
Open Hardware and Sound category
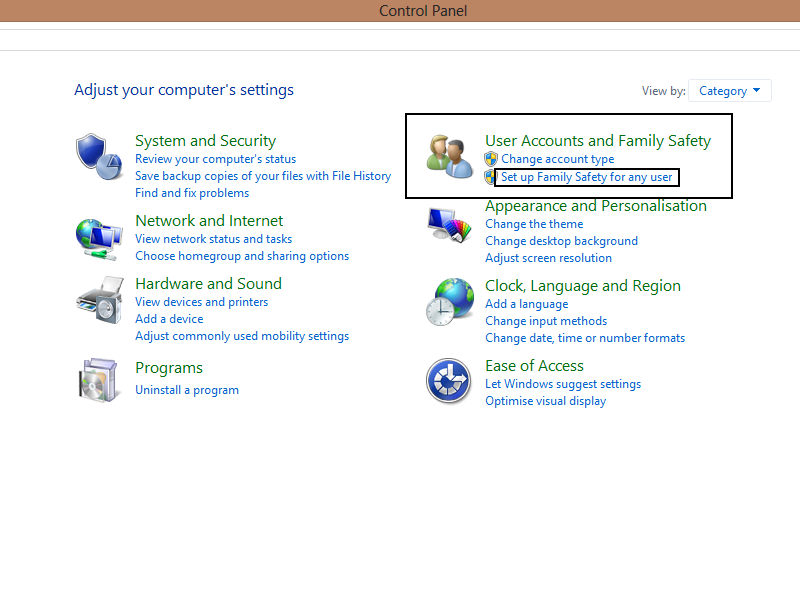coord(208,284)
